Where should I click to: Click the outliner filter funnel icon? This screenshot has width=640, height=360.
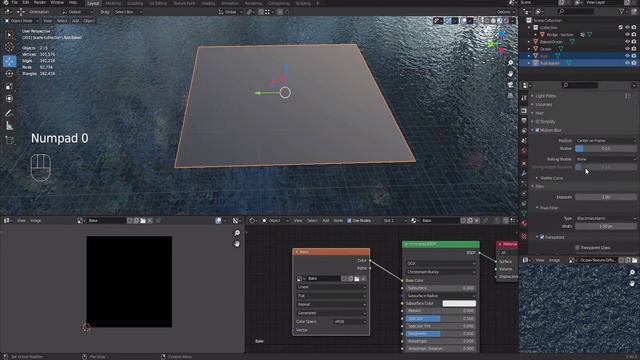(x=622, y=11)
